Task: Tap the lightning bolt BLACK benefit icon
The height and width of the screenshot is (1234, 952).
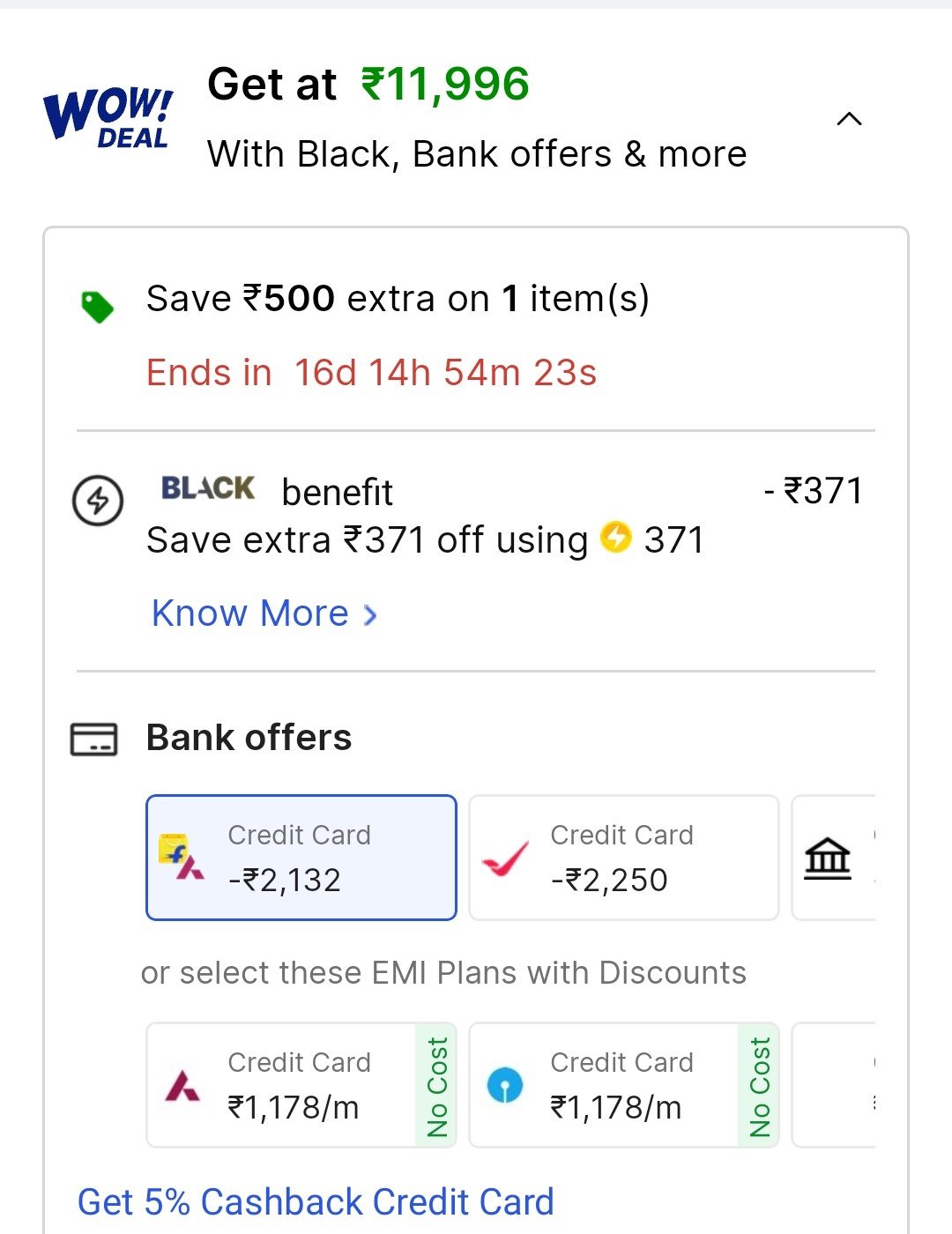Action: point(97,501)
